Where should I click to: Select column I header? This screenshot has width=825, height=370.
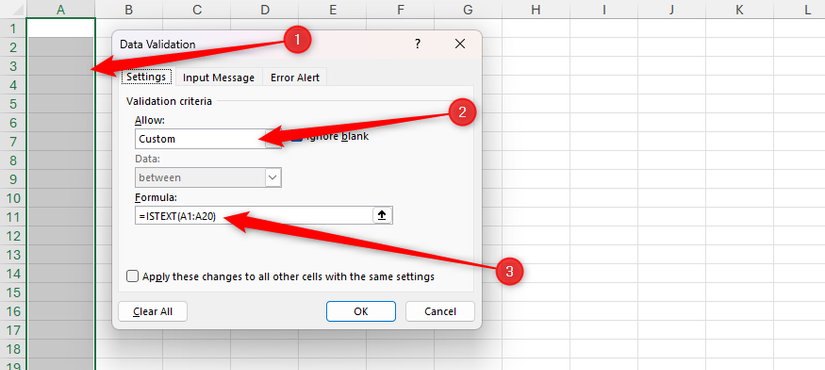[603, 9]
